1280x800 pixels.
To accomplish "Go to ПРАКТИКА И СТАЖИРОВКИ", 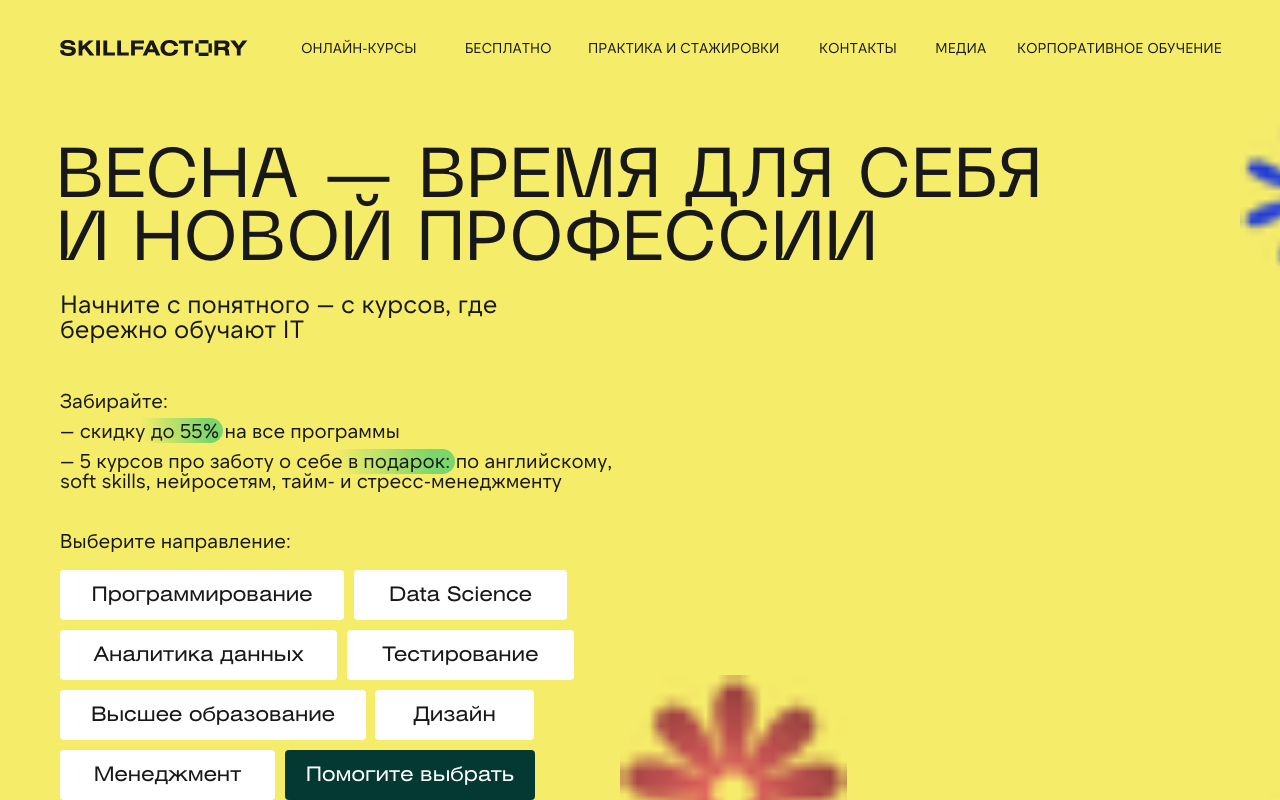I will pos(684,47).
